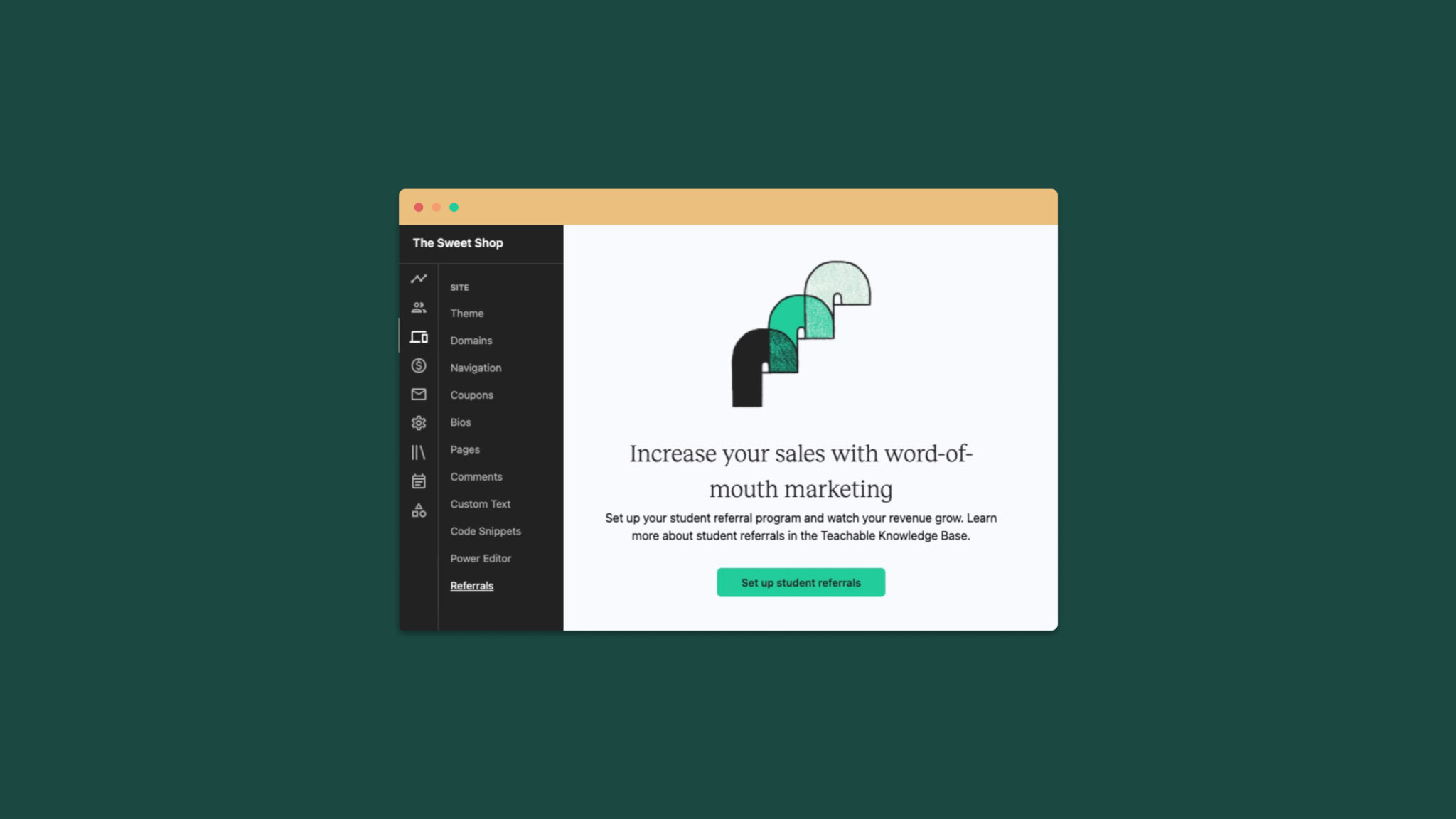
Task: Click Set up student referrals button
Action: coord(800,582)
